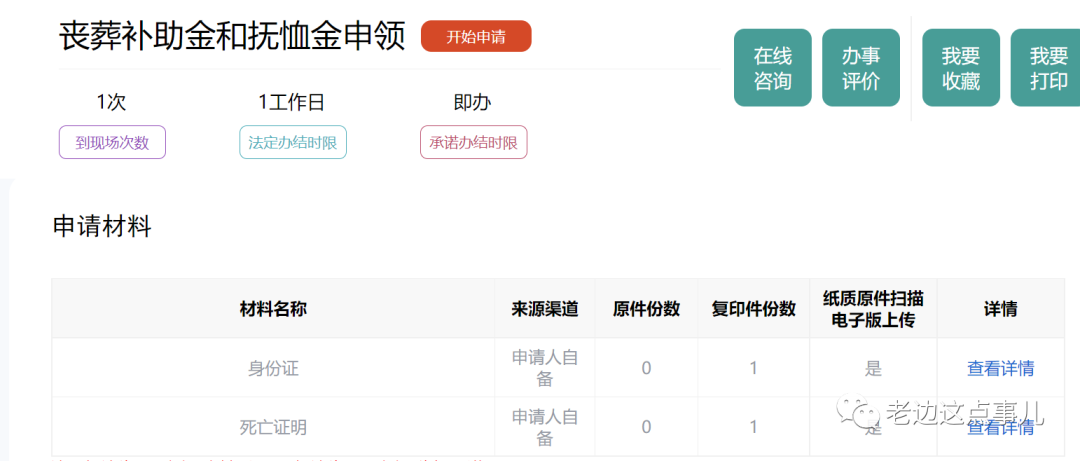
Task: Click original count 0 in 身份证 row
Action: (646, 369)
